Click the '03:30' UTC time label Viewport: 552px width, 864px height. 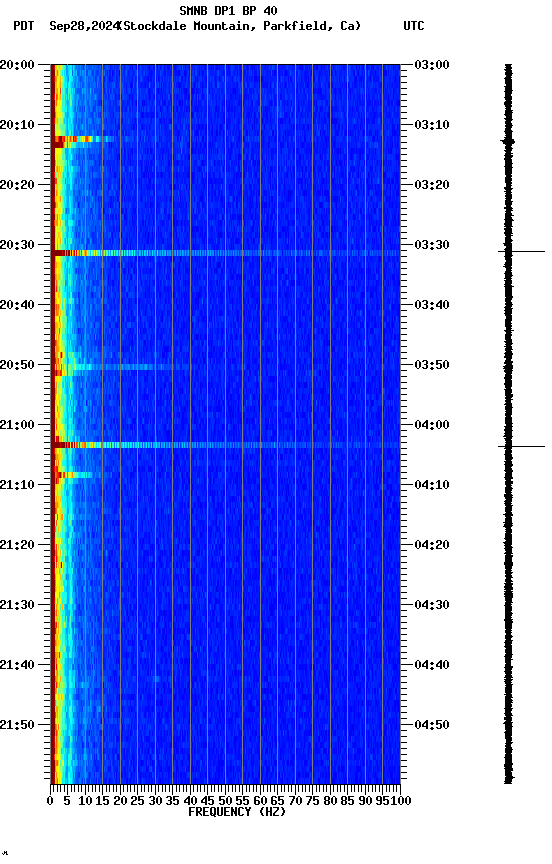(x=432, y=245)
